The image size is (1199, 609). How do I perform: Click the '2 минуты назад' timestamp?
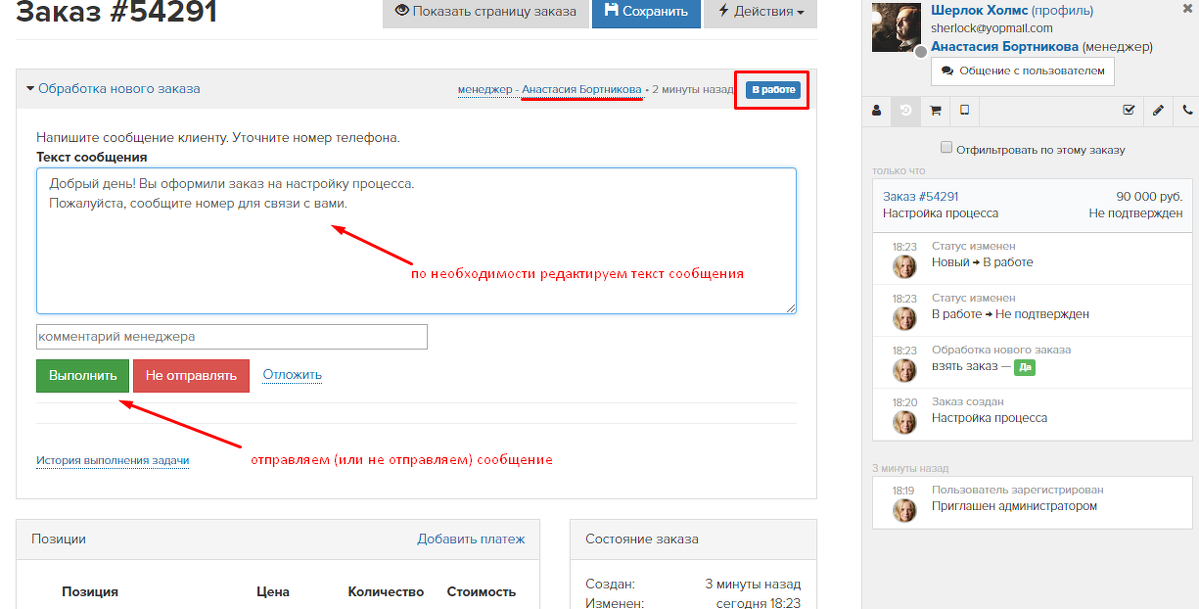point(693,90)
